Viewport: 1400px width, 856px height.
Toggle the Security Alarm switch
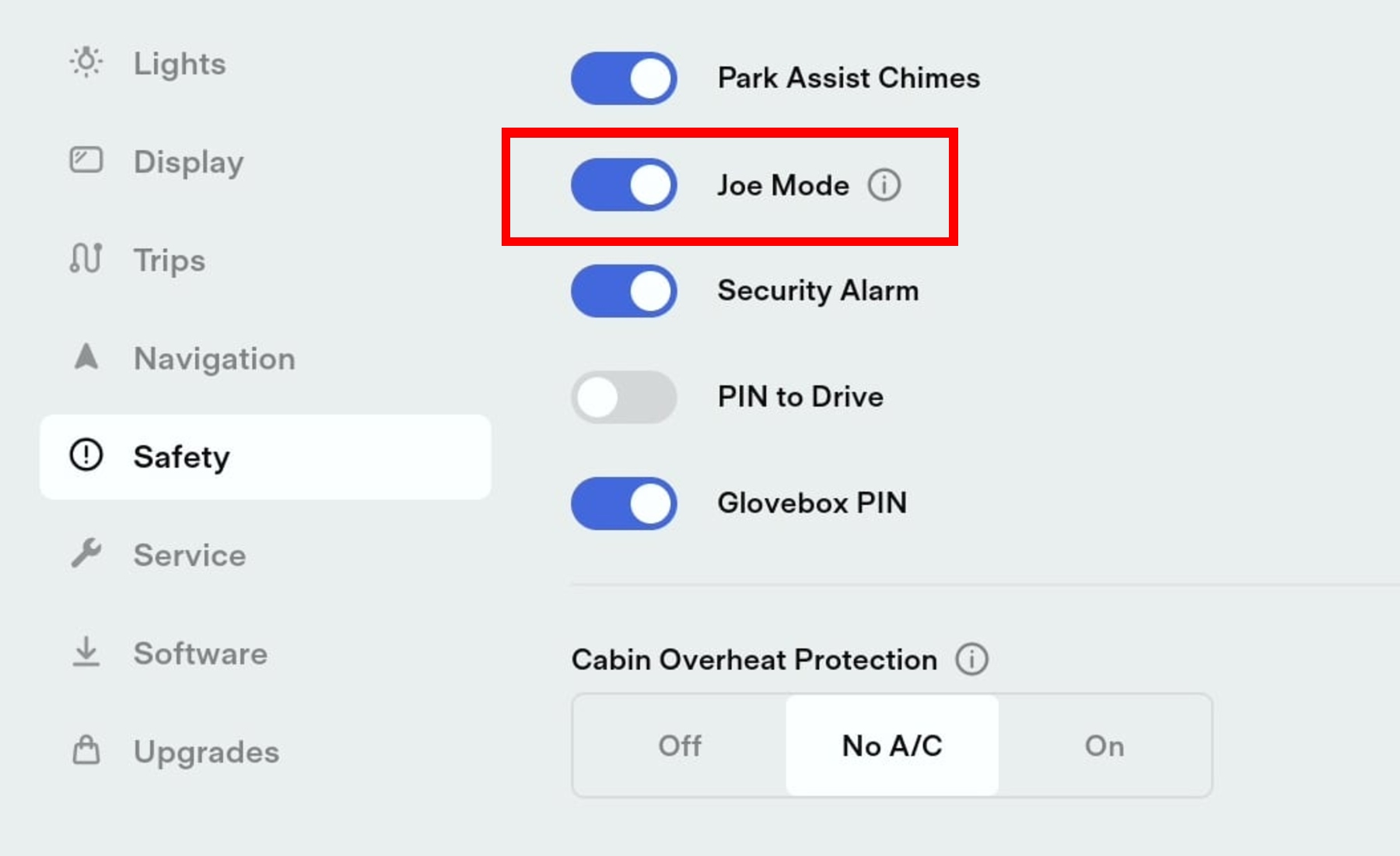tap(624, 291)
